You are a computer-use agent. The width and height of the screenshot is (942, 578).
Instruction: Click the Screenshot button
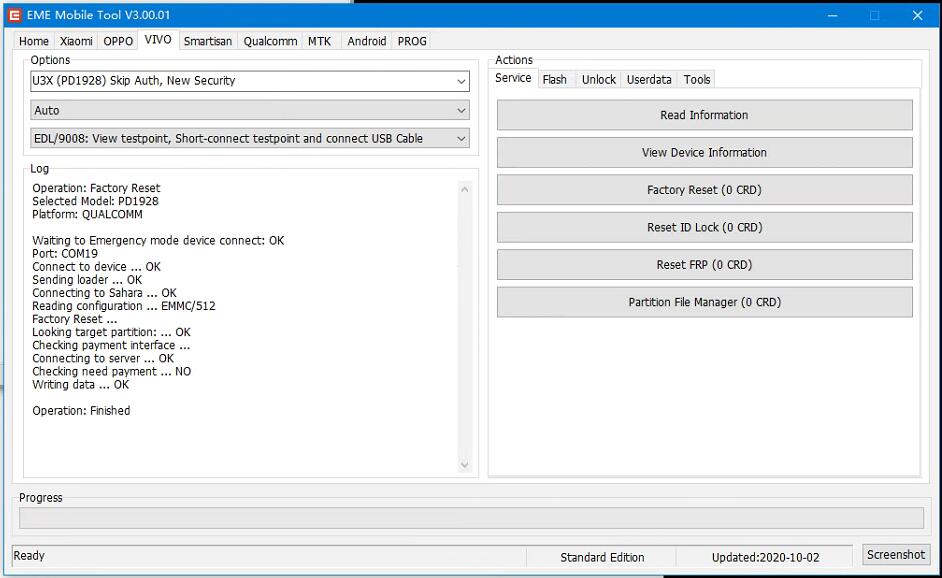[896, 555]
